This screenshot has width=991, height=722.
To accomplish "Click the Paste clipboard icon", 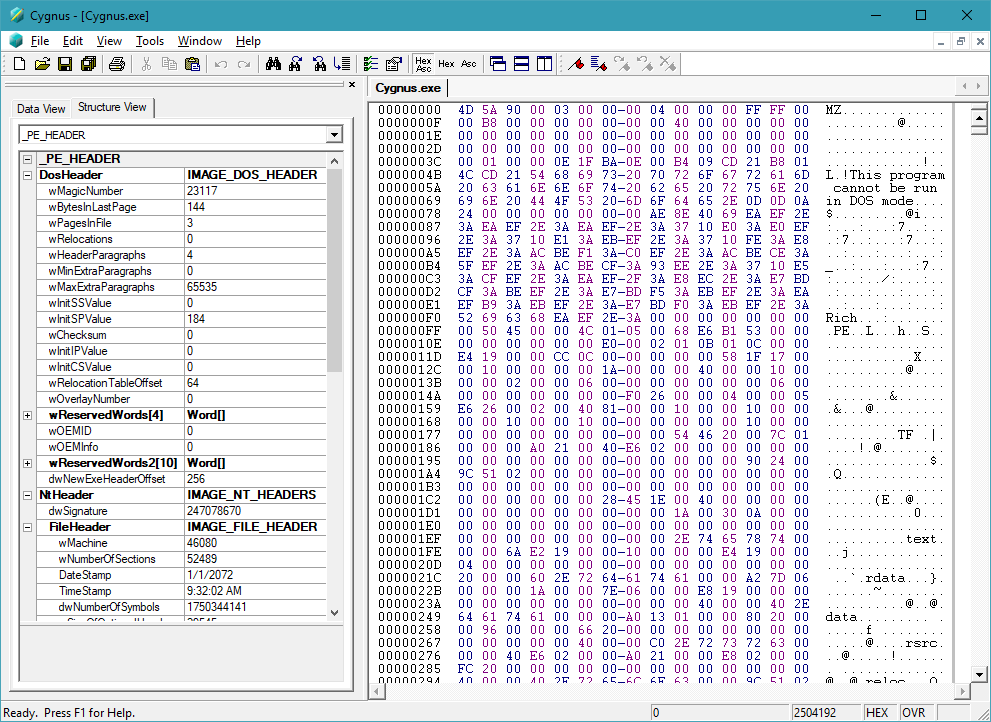I will pos(192,64).
